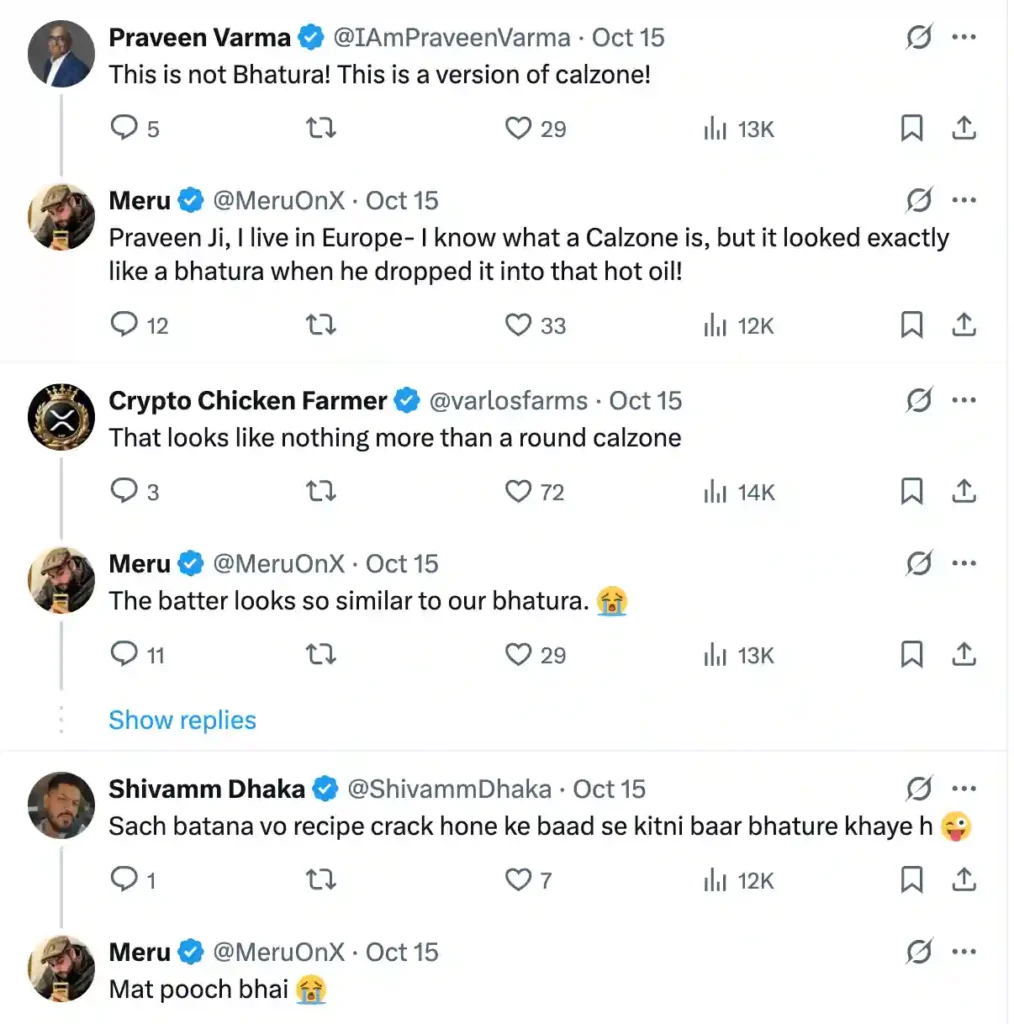Repost Shivamm Dhaka's bhature tweet
Screen dimensions: 1014x1024
(x=320, y=879)
